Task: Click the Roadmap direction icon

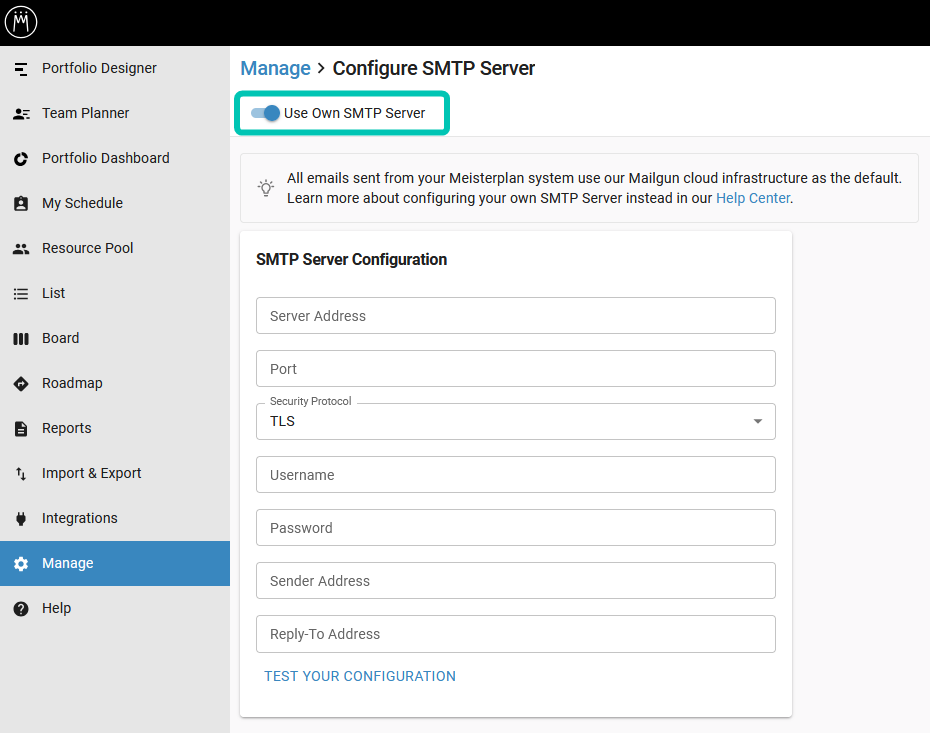Action: click(21, 384)
